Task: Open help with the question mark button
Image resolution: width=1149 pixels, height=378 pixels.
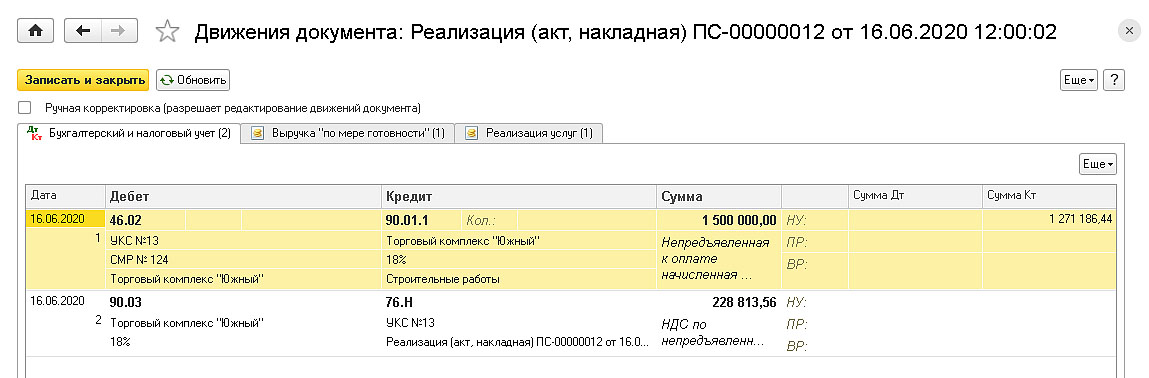Action: click(x=1114, y=80)
